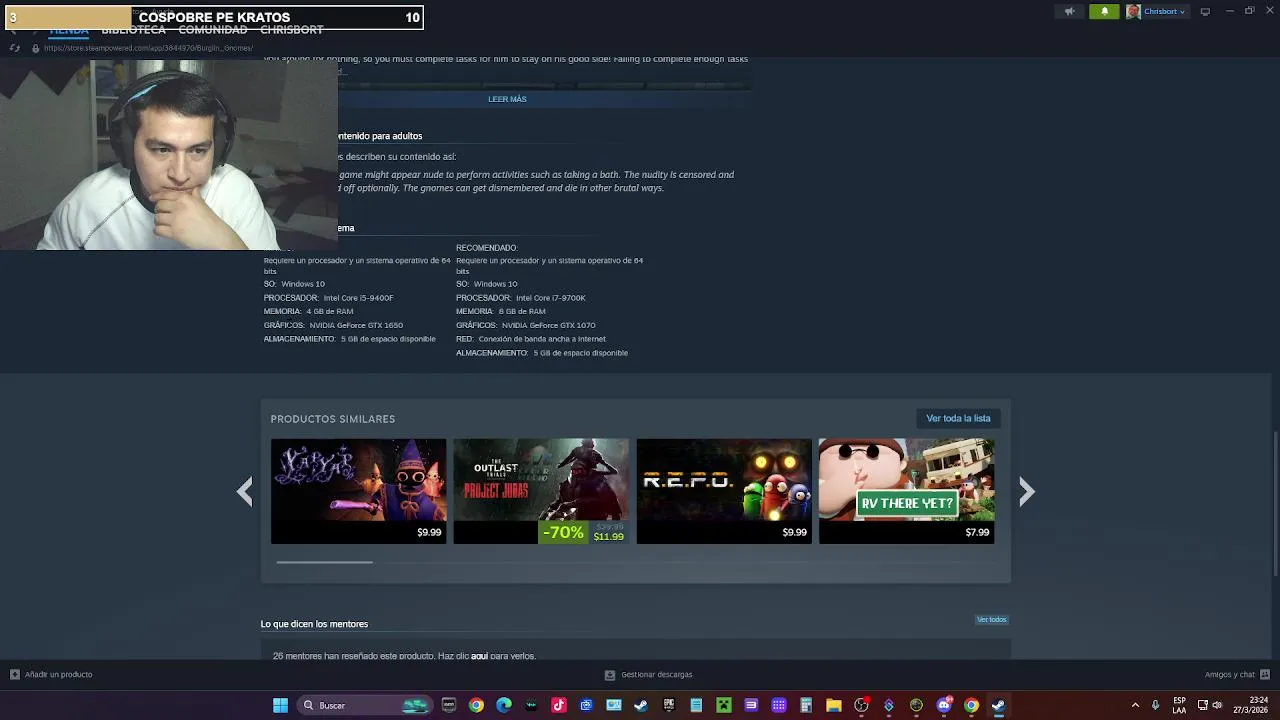Show previous similar products with left arrow
This screenshot has width=1280, height=720.
point(245,491)
